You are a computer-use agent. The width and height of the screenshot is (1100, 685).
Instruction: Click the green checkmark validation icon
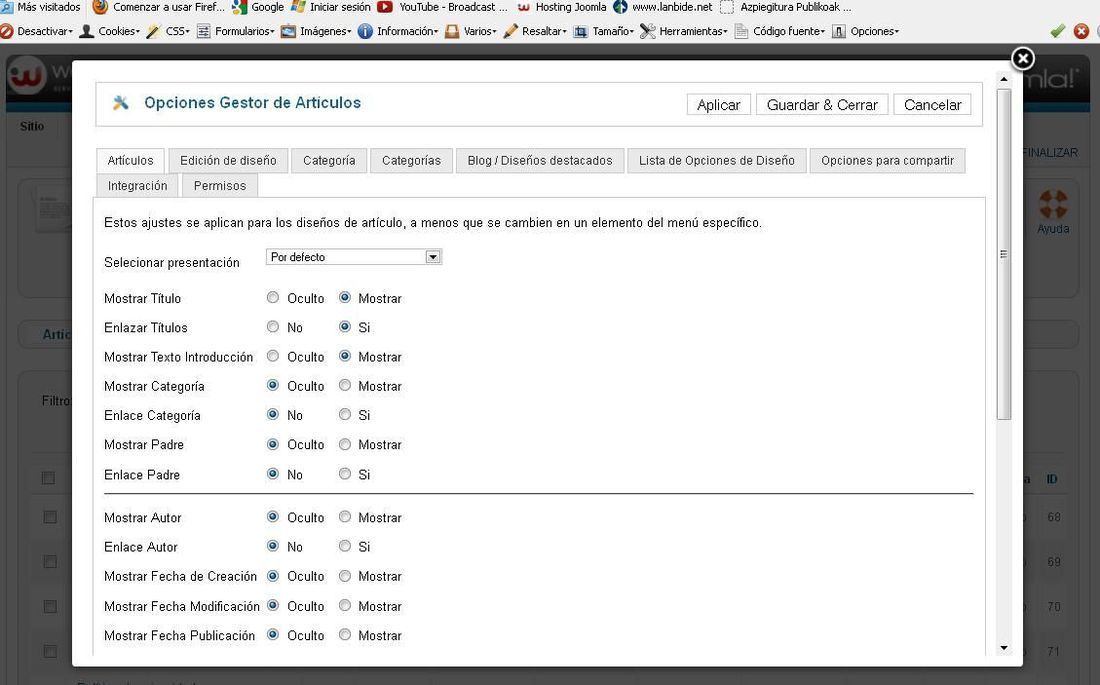1058,31
